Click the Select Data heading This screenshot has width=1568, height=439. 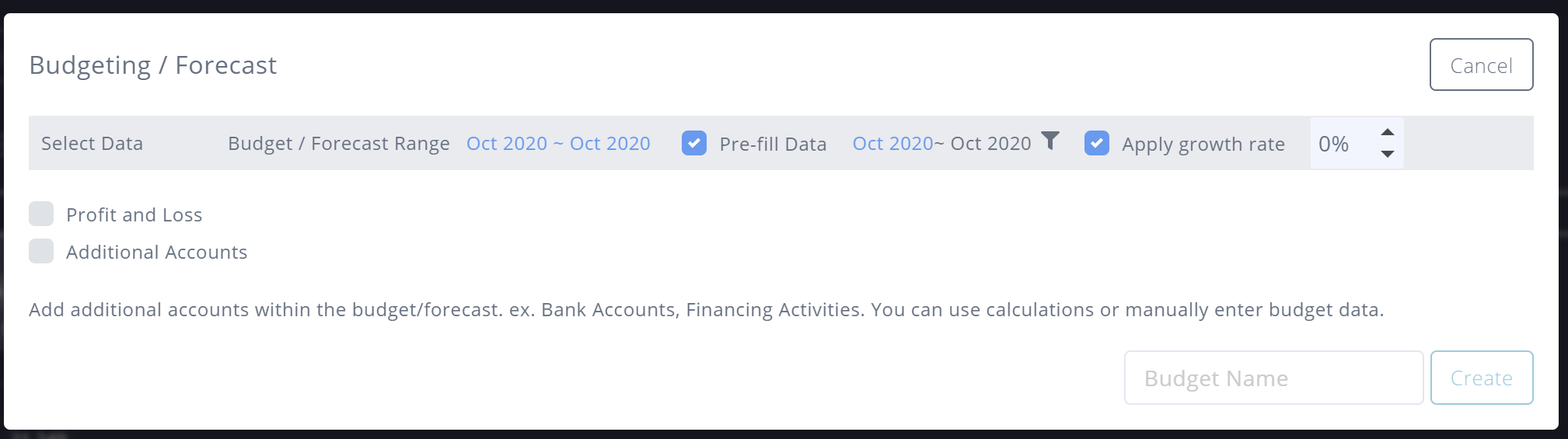[x=92, y=144]
